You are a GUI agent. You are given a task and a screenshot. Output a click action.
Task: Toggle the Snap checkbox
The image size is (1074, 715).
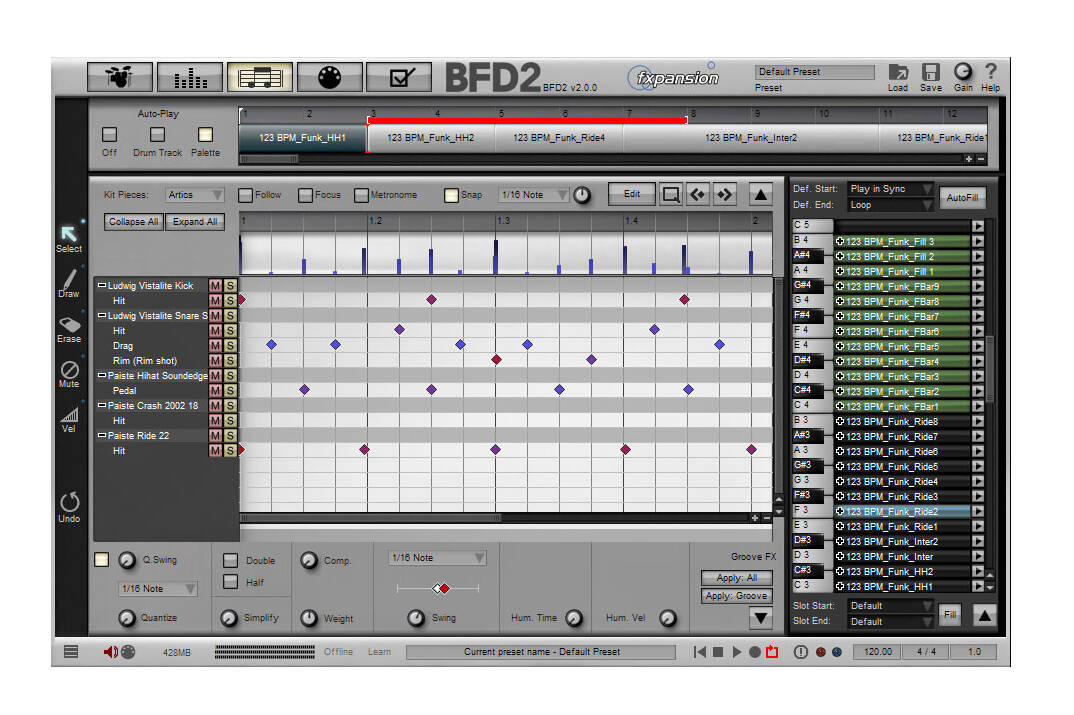tap(451, 195)
